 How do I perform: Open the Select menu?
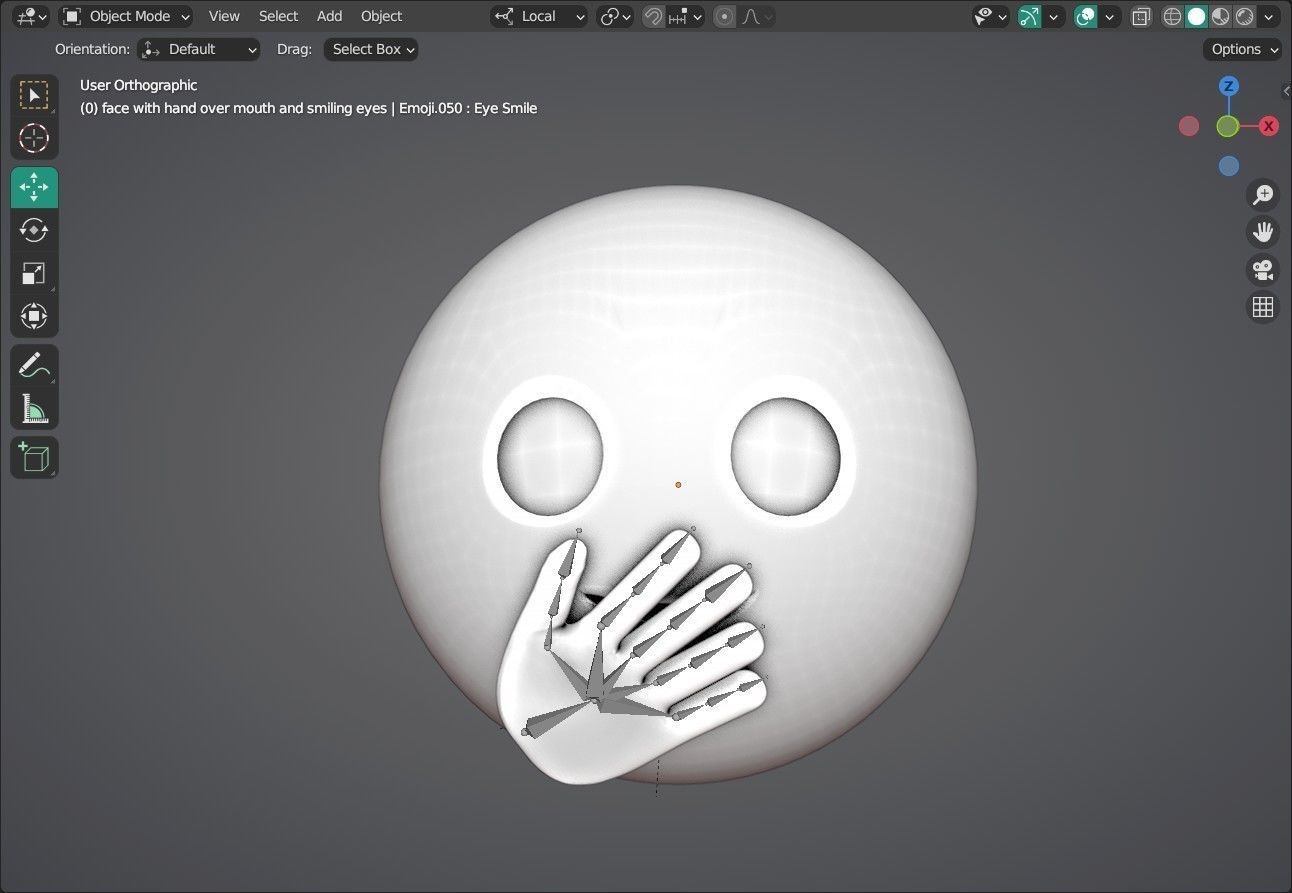(x=278, y=16)
